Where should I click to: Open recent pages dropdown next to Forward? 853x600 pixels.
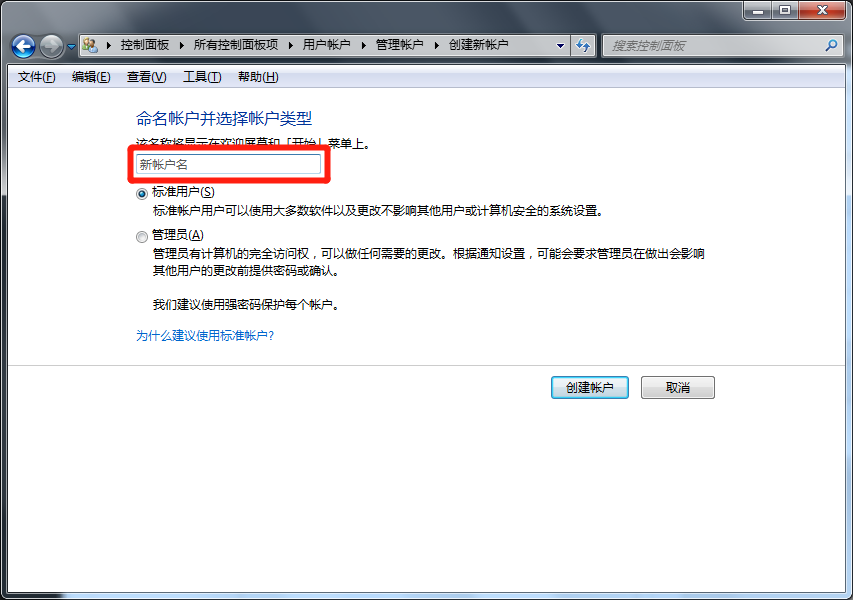coord(71,47)
